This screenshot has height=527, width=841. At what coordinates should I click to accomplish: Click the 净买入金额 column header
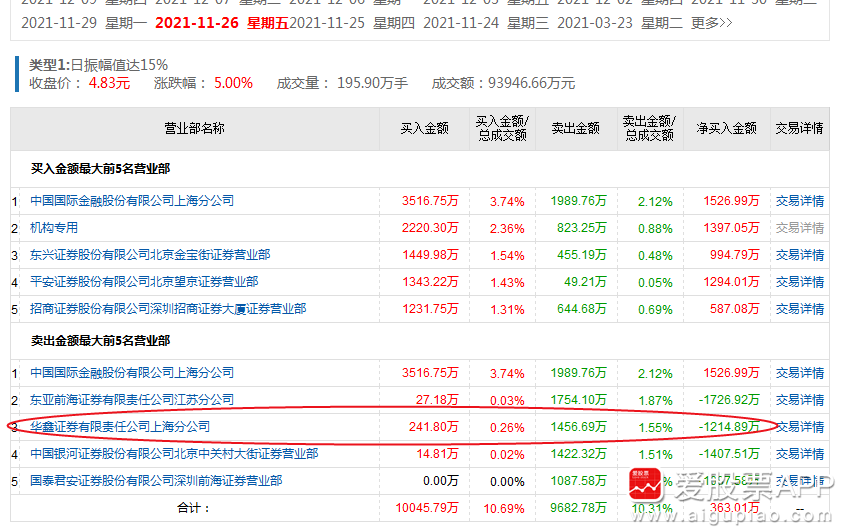tap(726, 128)
